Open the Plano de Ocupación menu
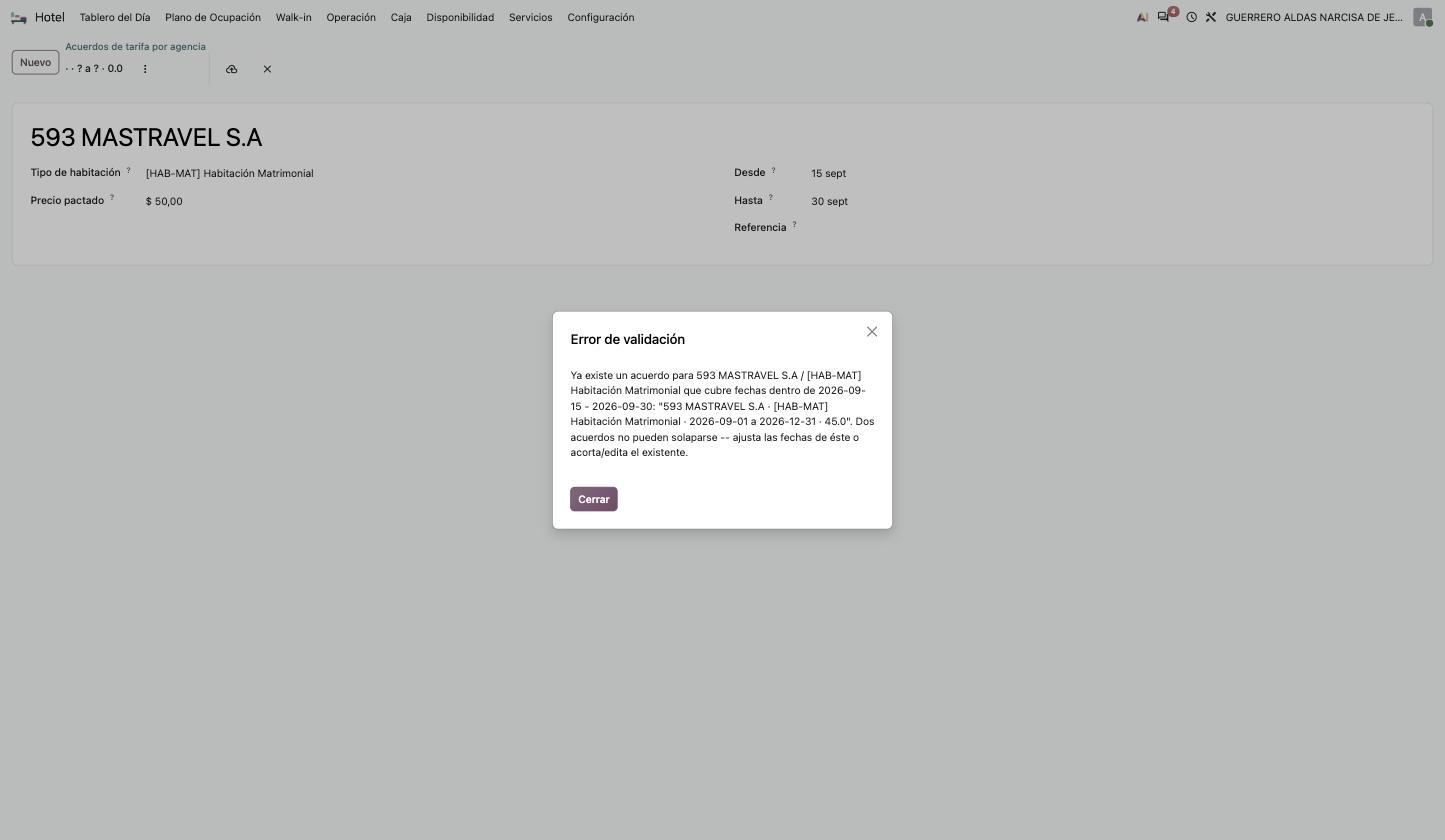 point(213,17)
